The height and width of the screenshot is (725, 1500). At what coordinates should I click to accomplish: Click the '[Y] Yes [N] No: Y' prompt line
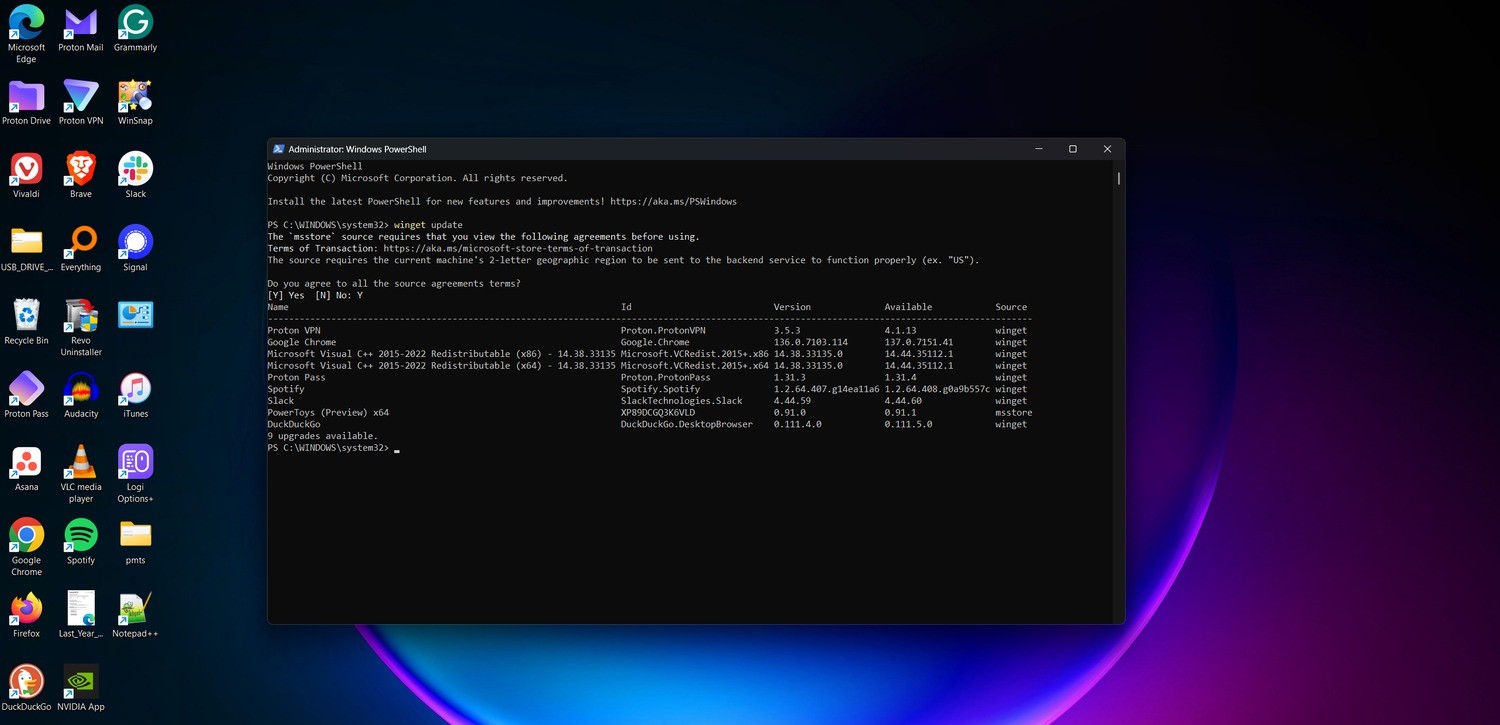(x=315, y=295)
